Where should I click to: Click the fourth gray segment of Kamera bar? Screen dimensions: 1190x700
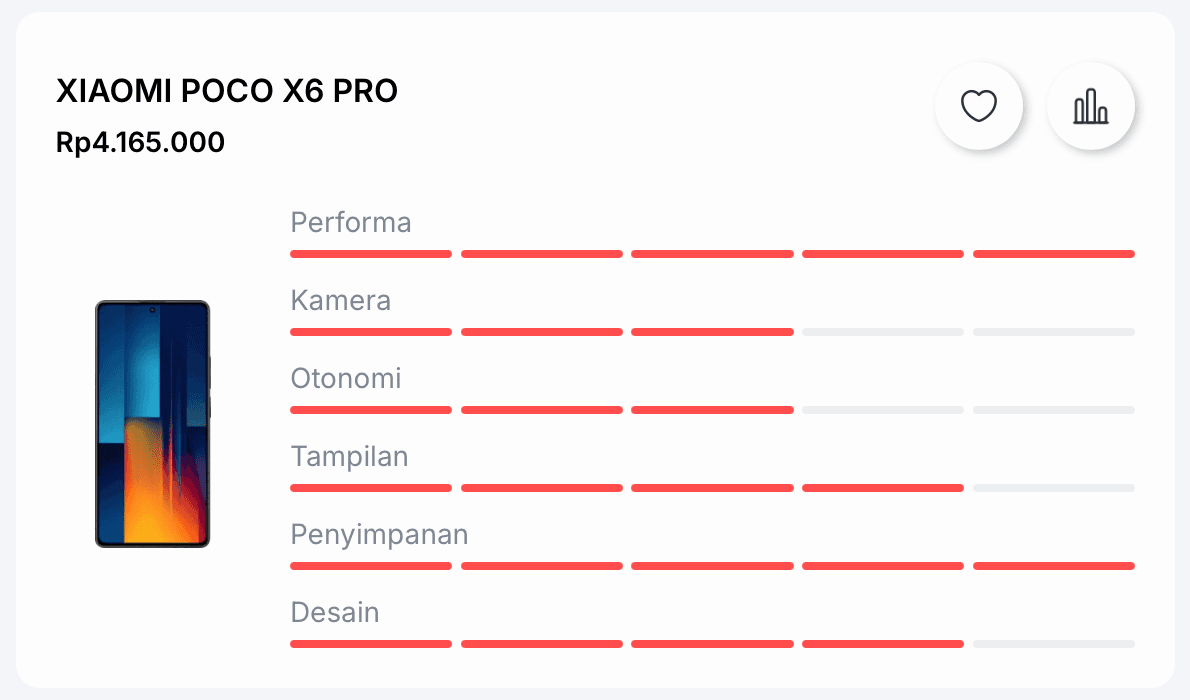(883, 332)
